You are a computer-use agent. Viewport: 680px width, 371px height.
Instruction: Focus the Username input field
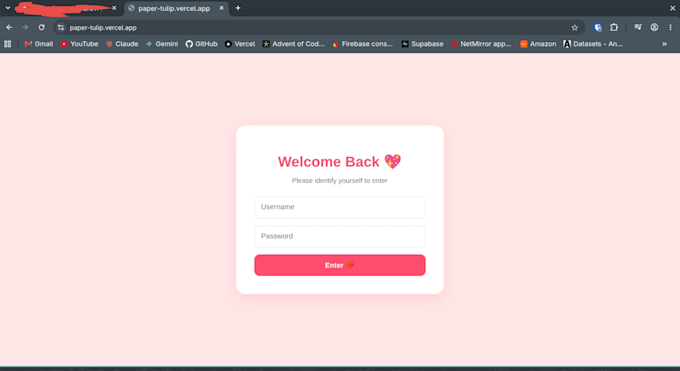pos(340,207)
